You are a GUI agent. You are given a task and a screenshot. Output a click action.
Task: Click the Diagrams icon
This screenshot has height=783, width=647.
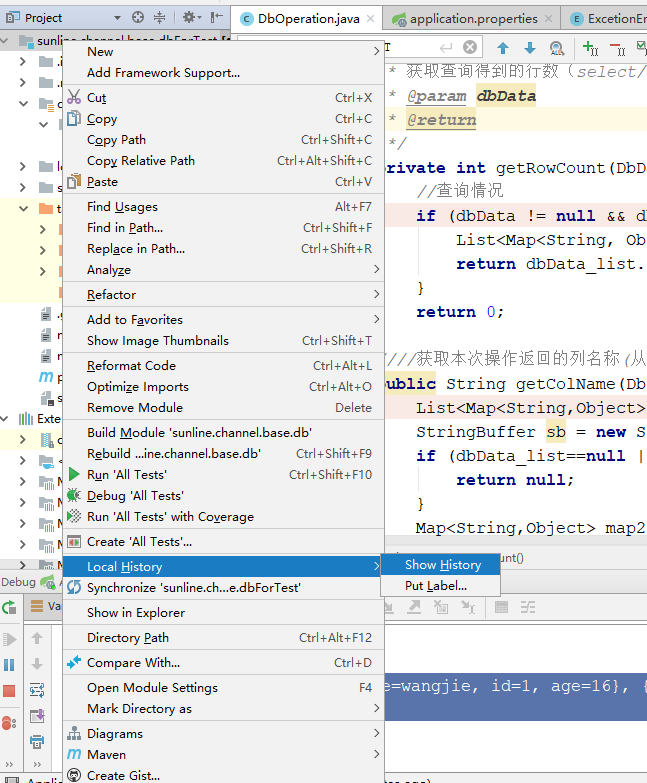[74, 733]
